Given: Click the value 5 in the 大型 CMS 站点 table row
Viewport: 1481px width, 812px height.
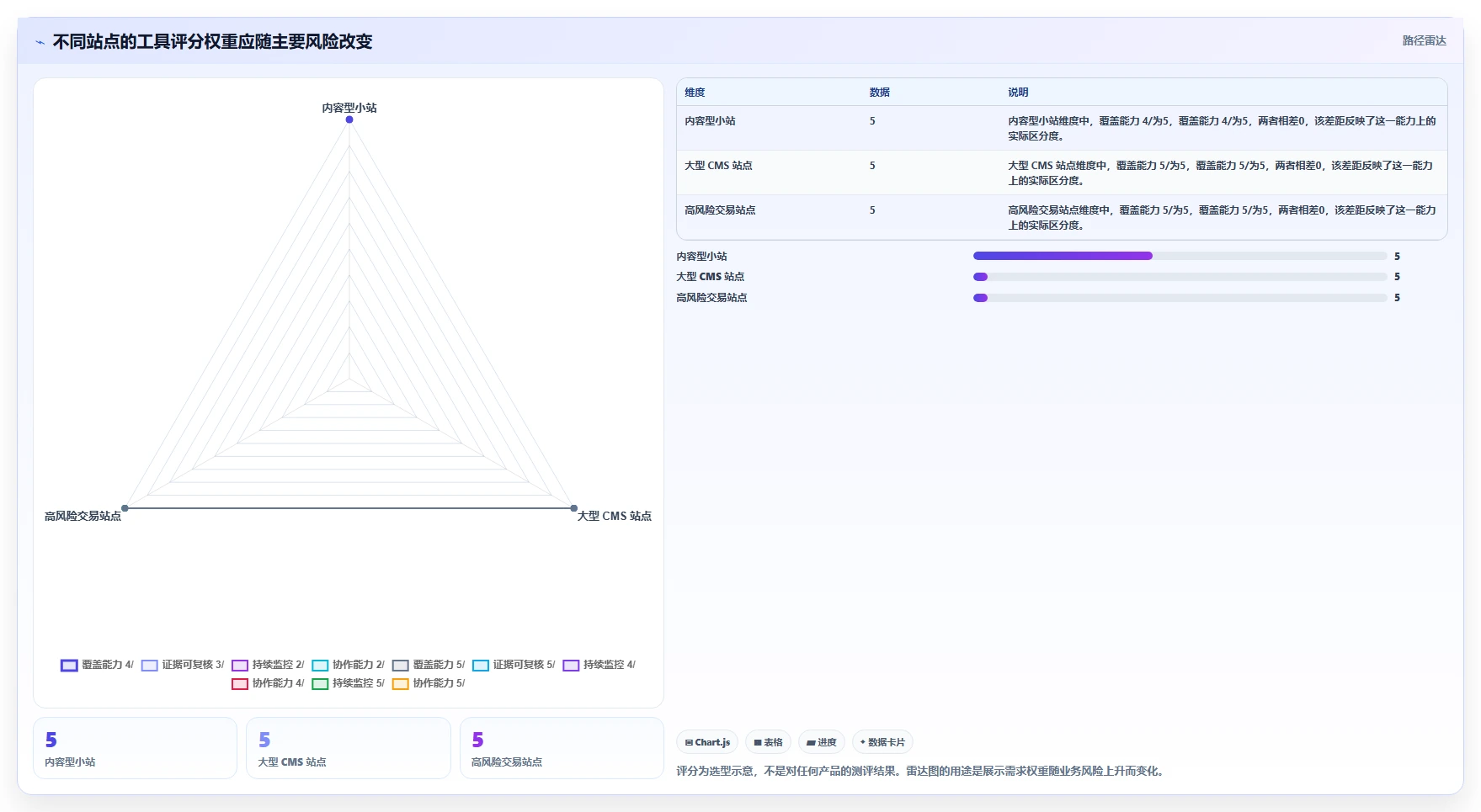Looking at the screenshot, I should pyautogui.click(x=872, y=166).
